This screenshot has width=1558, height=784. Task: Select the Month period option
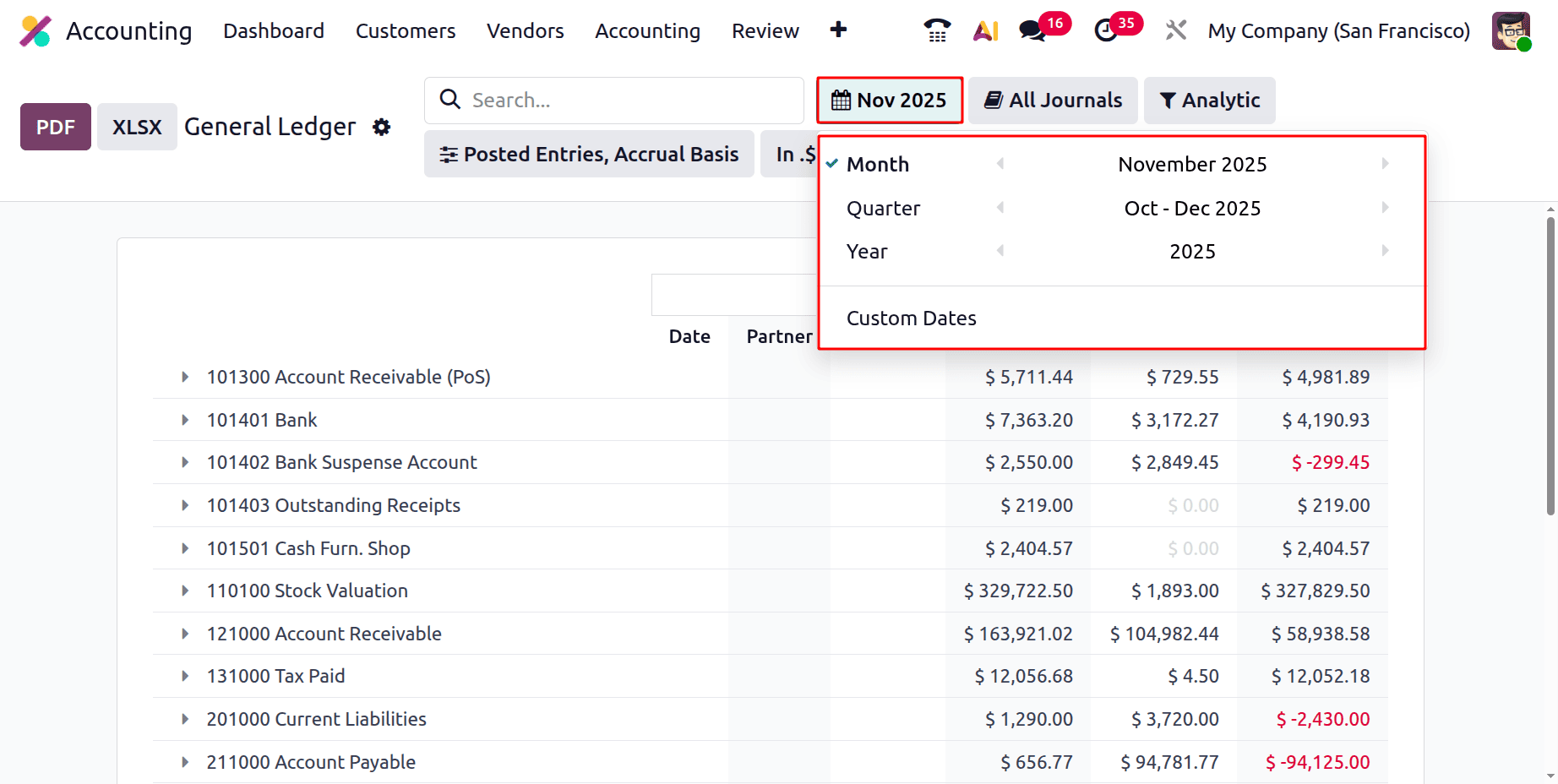point(878,165)
